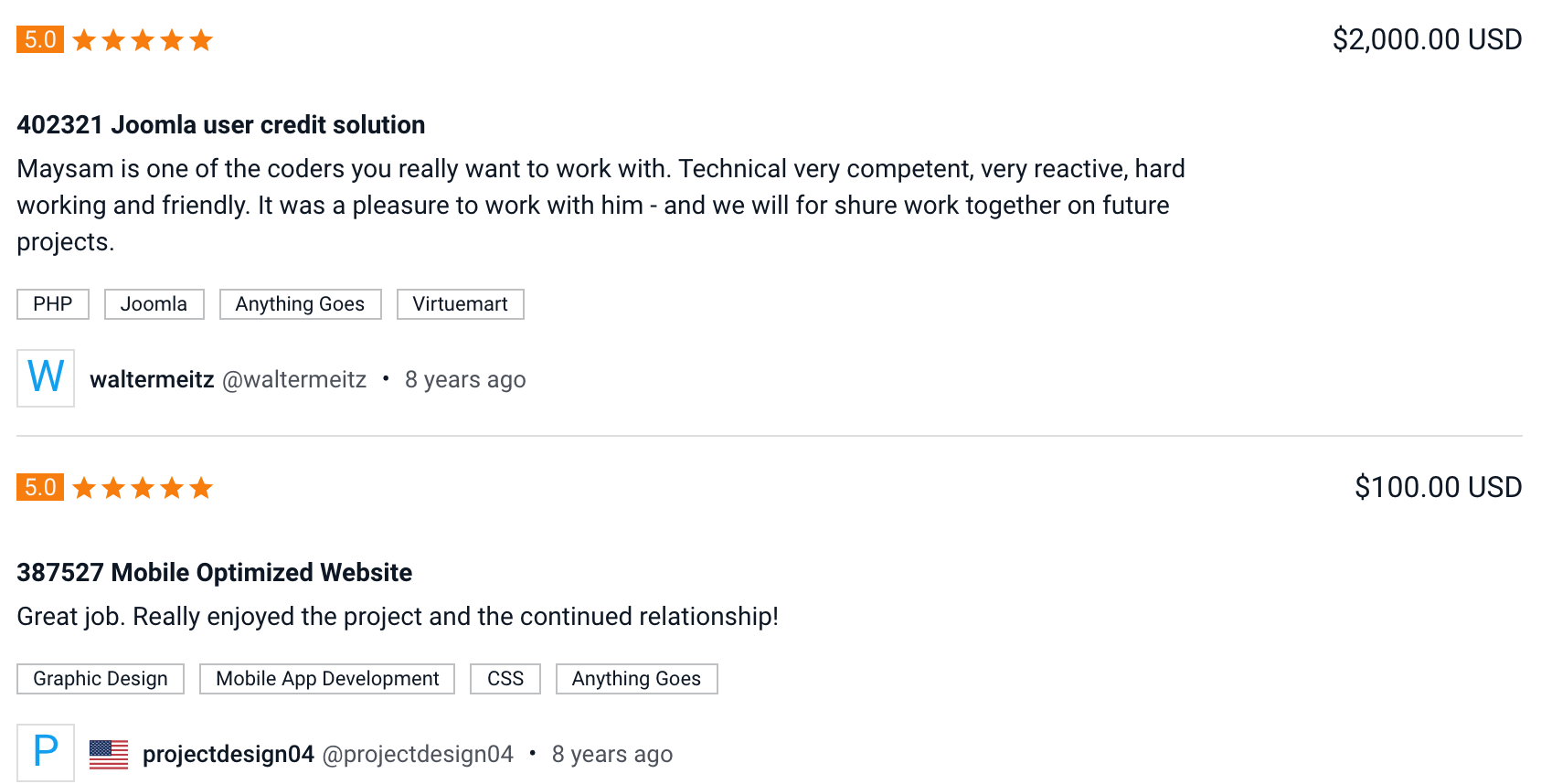Click the @waltermeitz username handle
Image resolution: width=1541 pixels, height=784 pixels.
point(294,379)
